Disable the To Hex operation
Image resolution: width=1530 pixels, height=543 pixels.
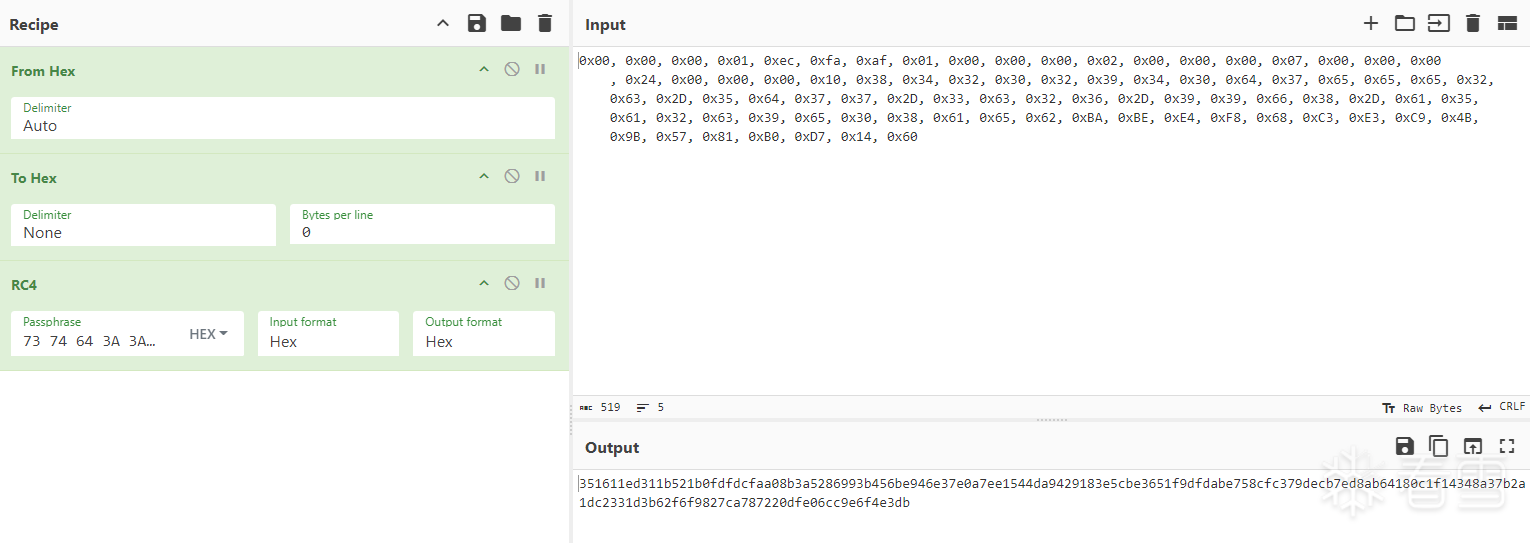(x=512, y=177)
